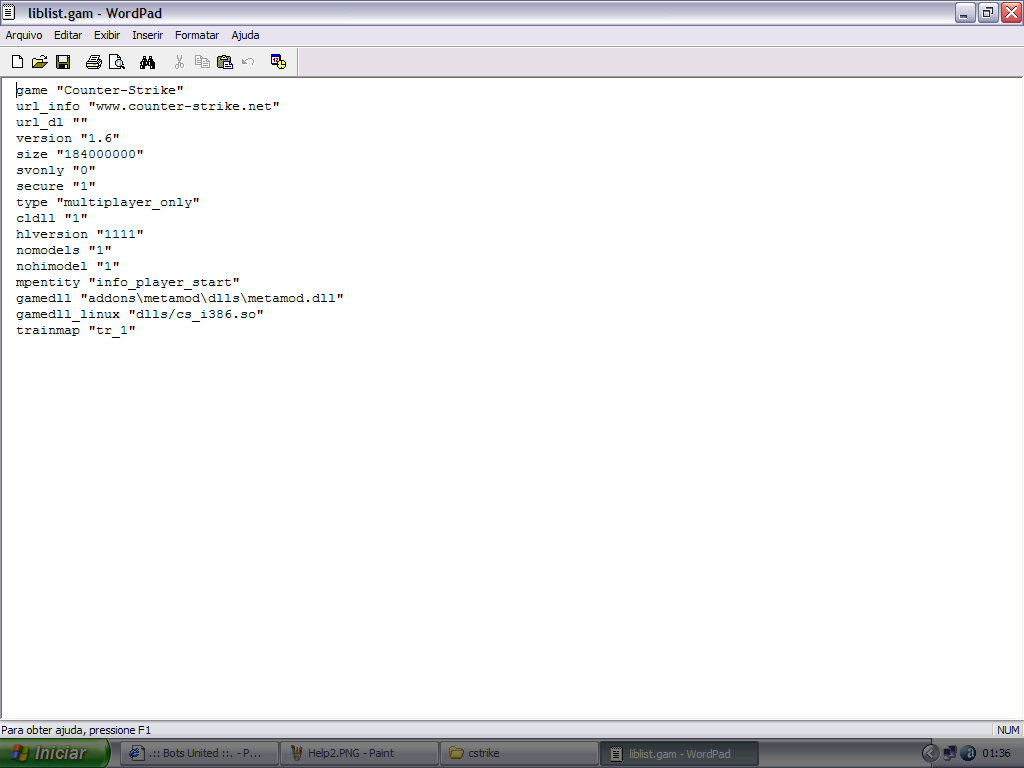Open a file with Open folder icon

coord(40,62)
